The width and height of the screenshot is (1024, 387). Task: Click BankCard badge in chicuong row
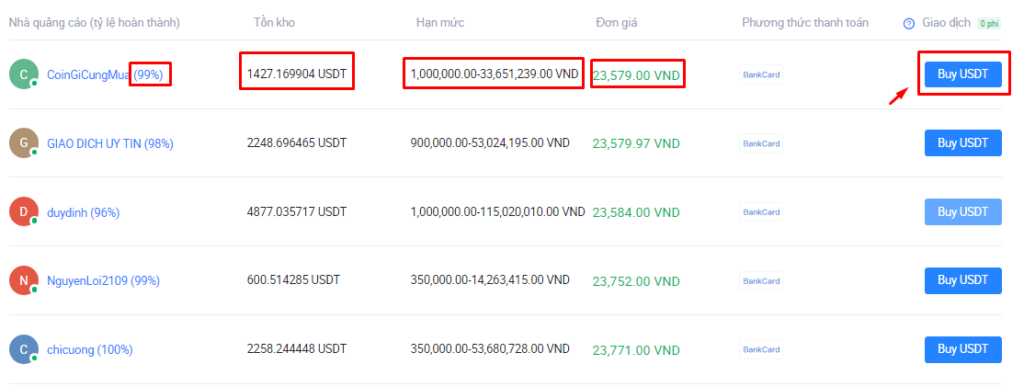point(761,350)
